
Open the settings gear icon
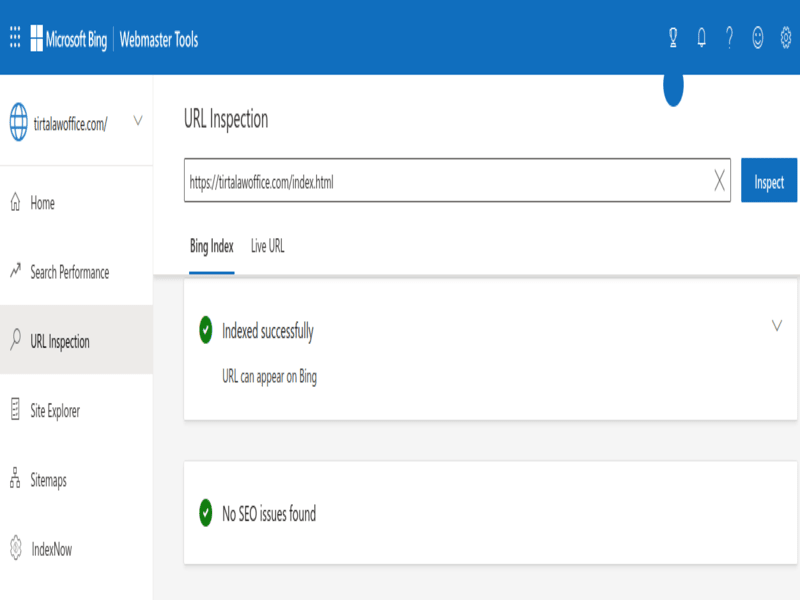click(786, 38)
